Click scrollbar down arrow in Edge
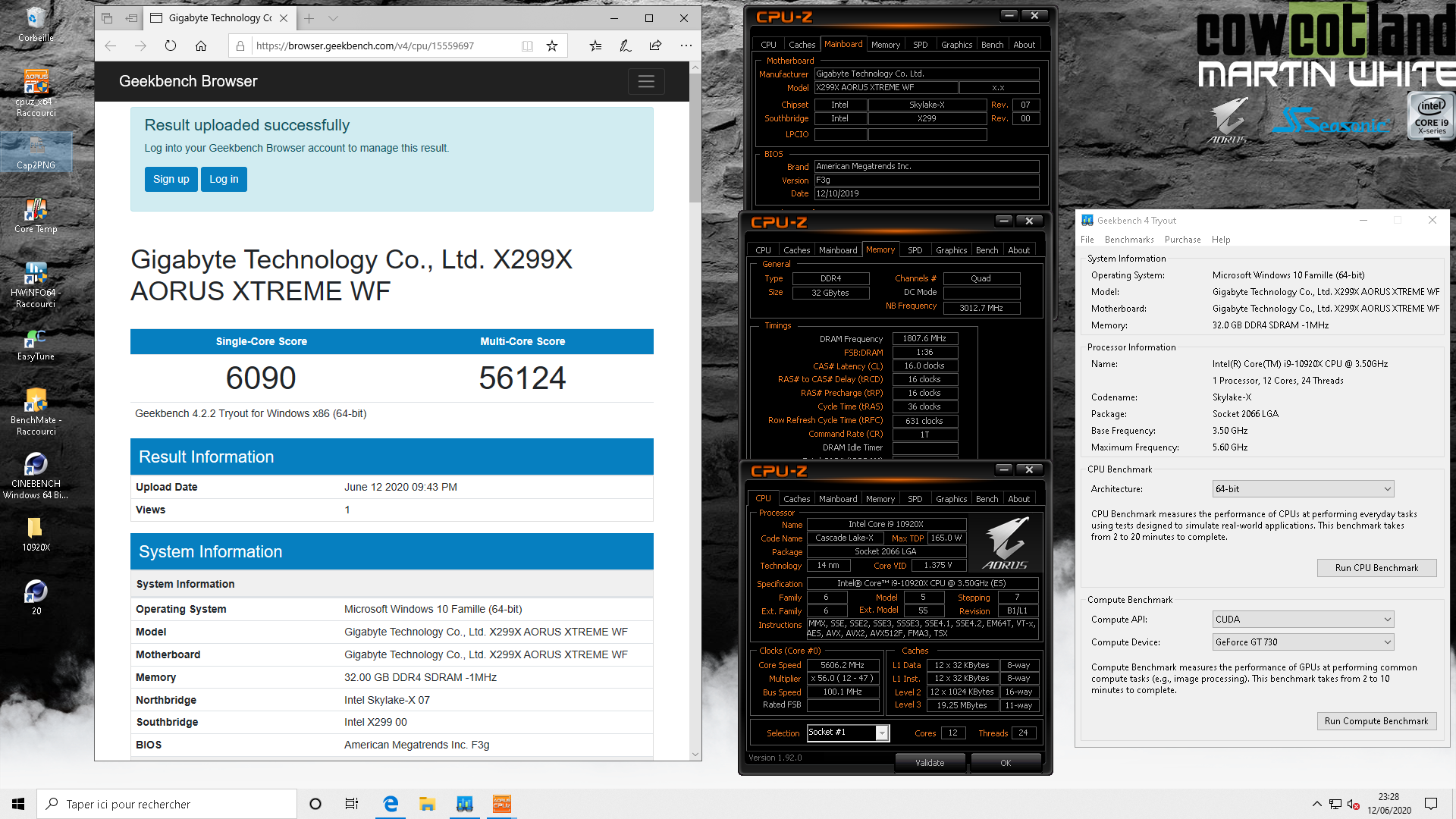The image size is (1456, 819). tap(695, 755)
